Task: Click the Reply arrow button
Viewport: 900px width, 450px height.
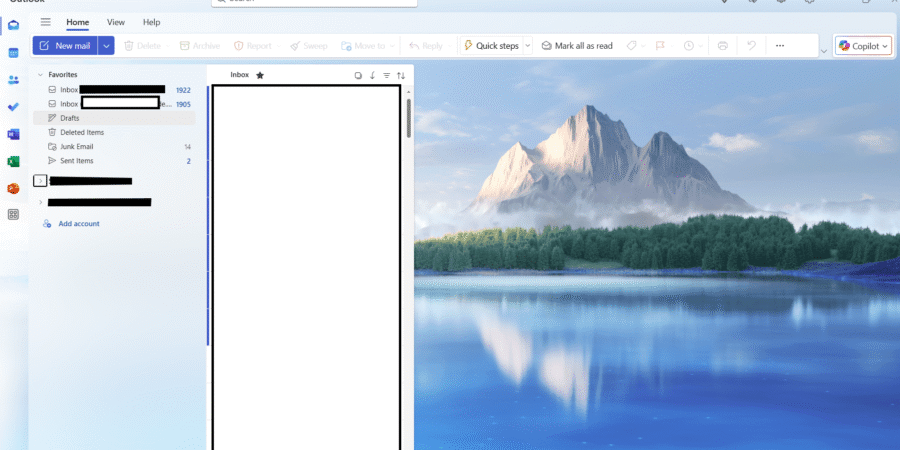Action: [425, 46]
